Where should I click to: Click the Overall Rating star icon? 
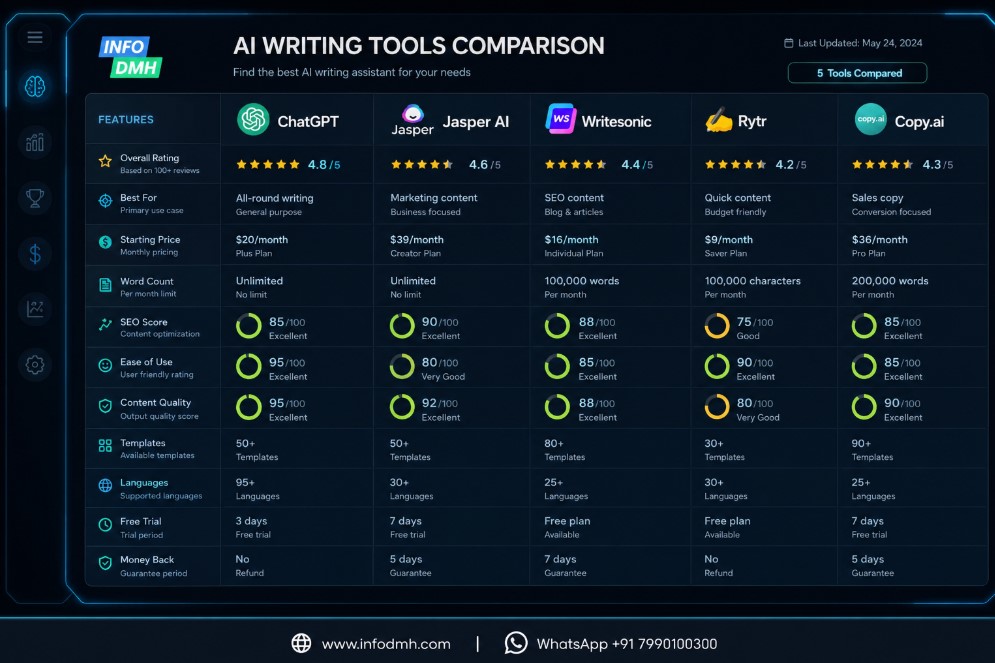(x=105, y=161)
